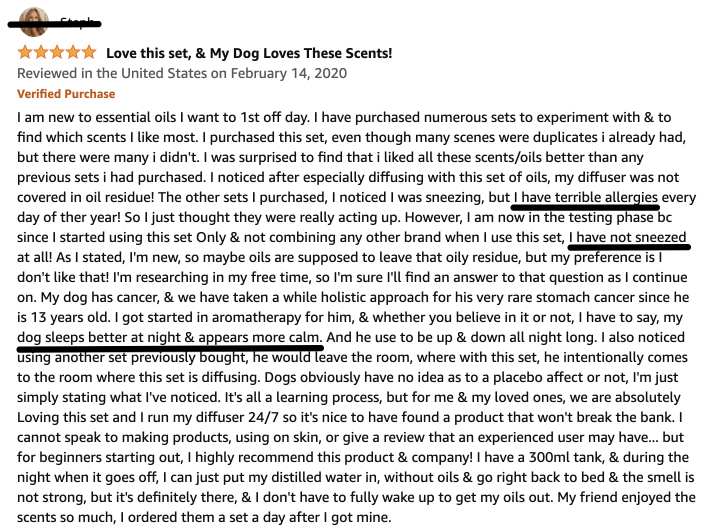Click the reviewer's profile avatar photo
The image size is (710, 531).
pyautogui.click(x=34, y=22)
